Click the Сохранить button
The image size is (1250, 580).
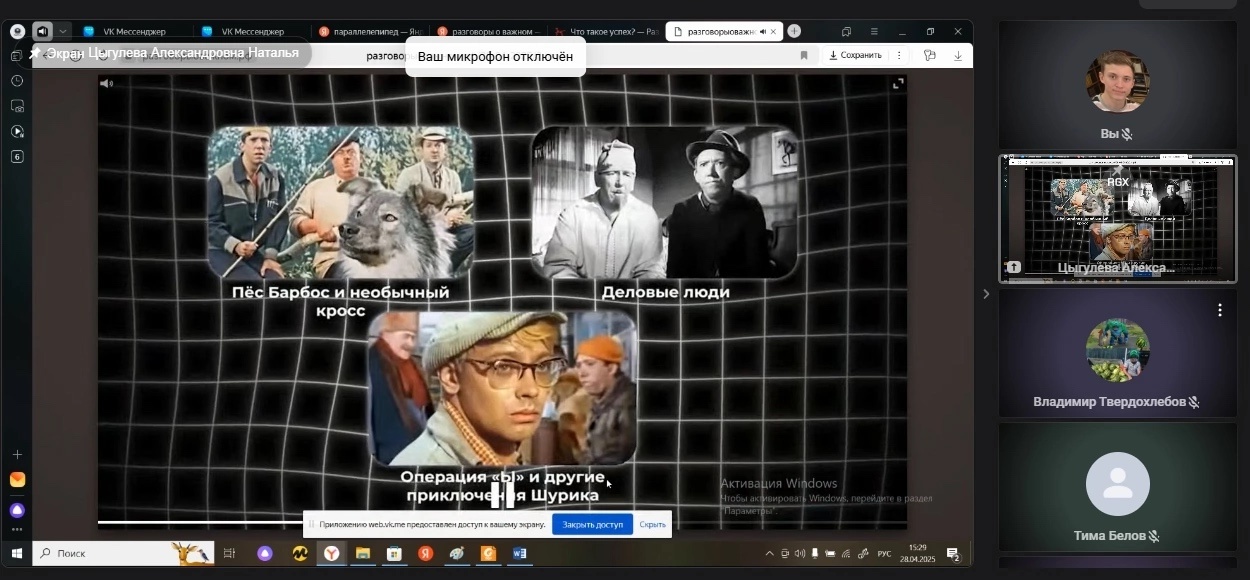[855, 56]
